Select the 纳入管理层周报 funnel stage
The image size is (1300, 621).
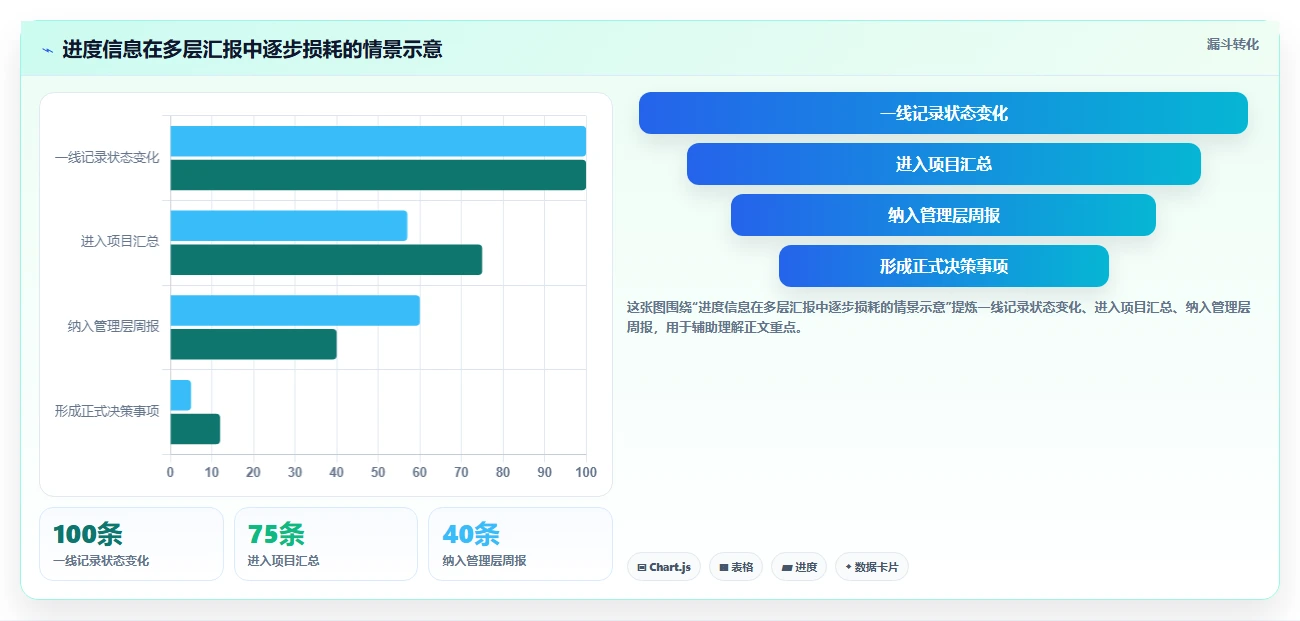[x=943, y=215]
